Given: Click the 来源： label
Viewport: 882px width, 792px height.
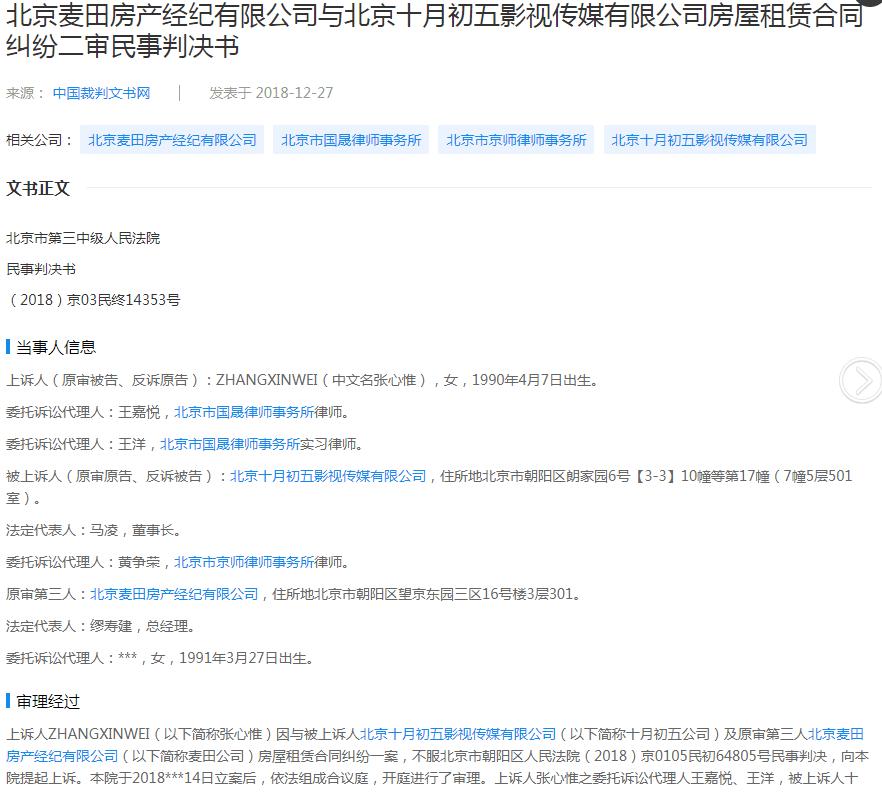Looking at the screenshot, I should pos(25,93).
